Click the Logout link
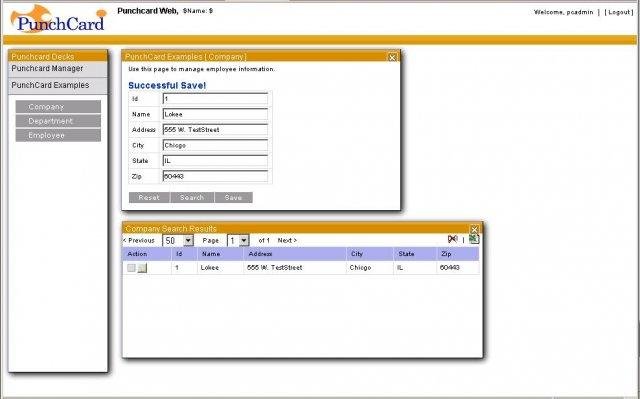This screenshot has height=399, width=640. pos(619,12)
